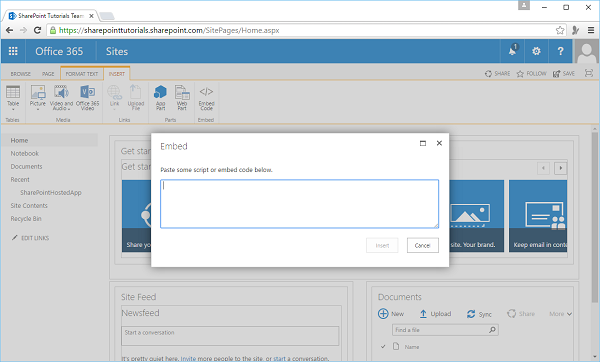Image resolution: width=600 pixels, height=362 pixels.
Task: Select the INSERT ribbon tab
Action: point(117,74)
